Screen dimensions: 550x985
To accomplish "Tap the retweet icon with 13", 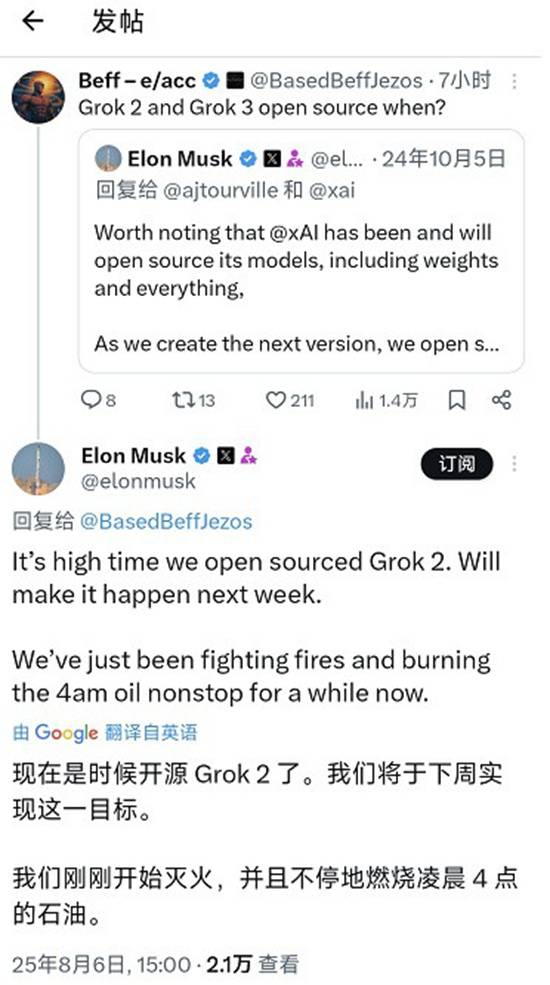I will point(193,400).
